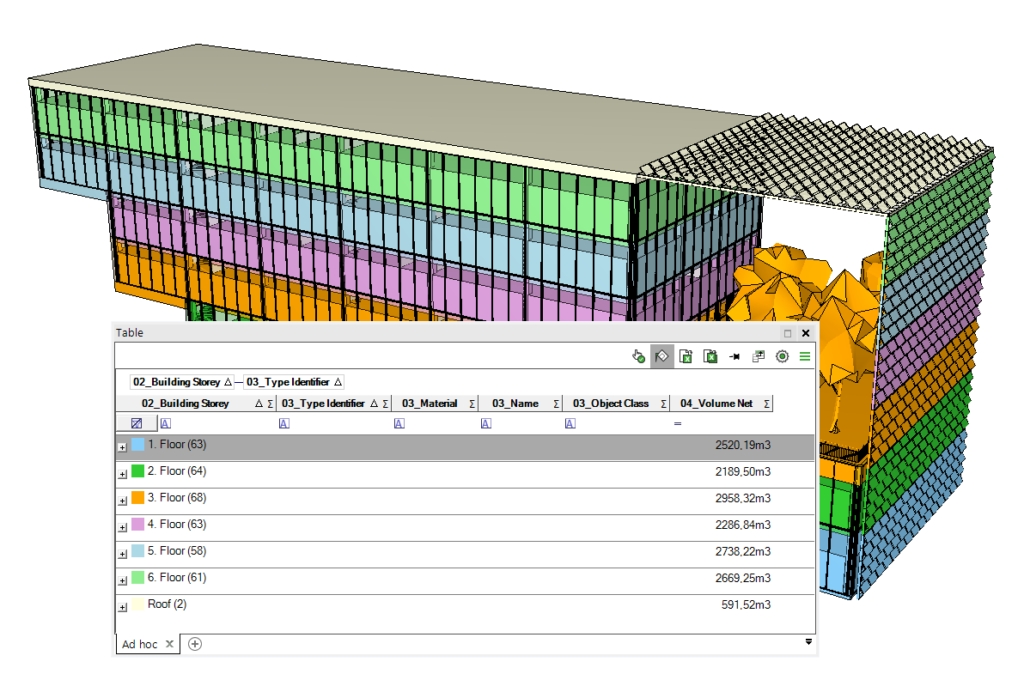Toggle the clear filter box in filter row
The height and width of the screenshot is (686, 1024).
pos(136,424)
